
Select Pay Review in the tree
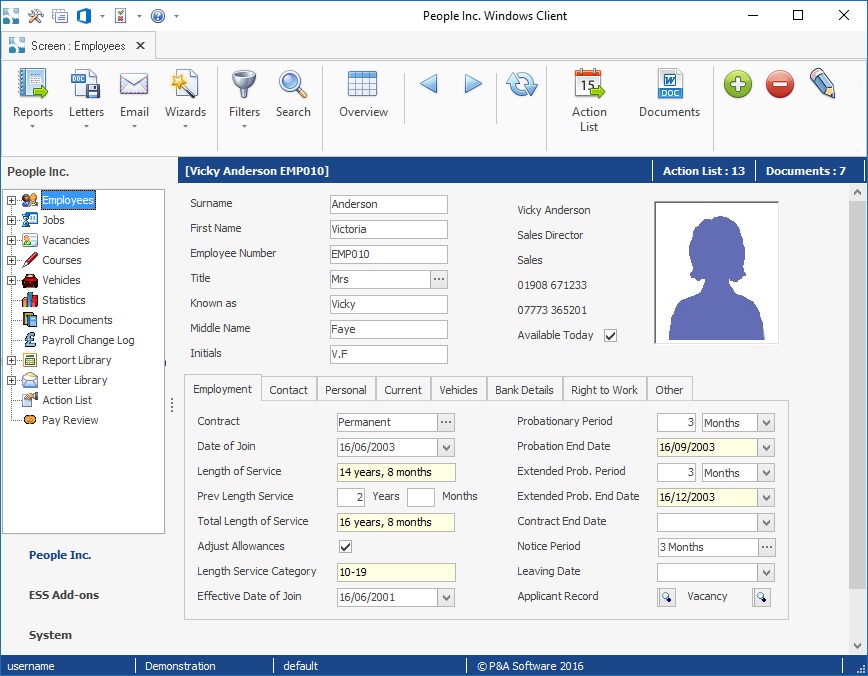coord(70,420)
